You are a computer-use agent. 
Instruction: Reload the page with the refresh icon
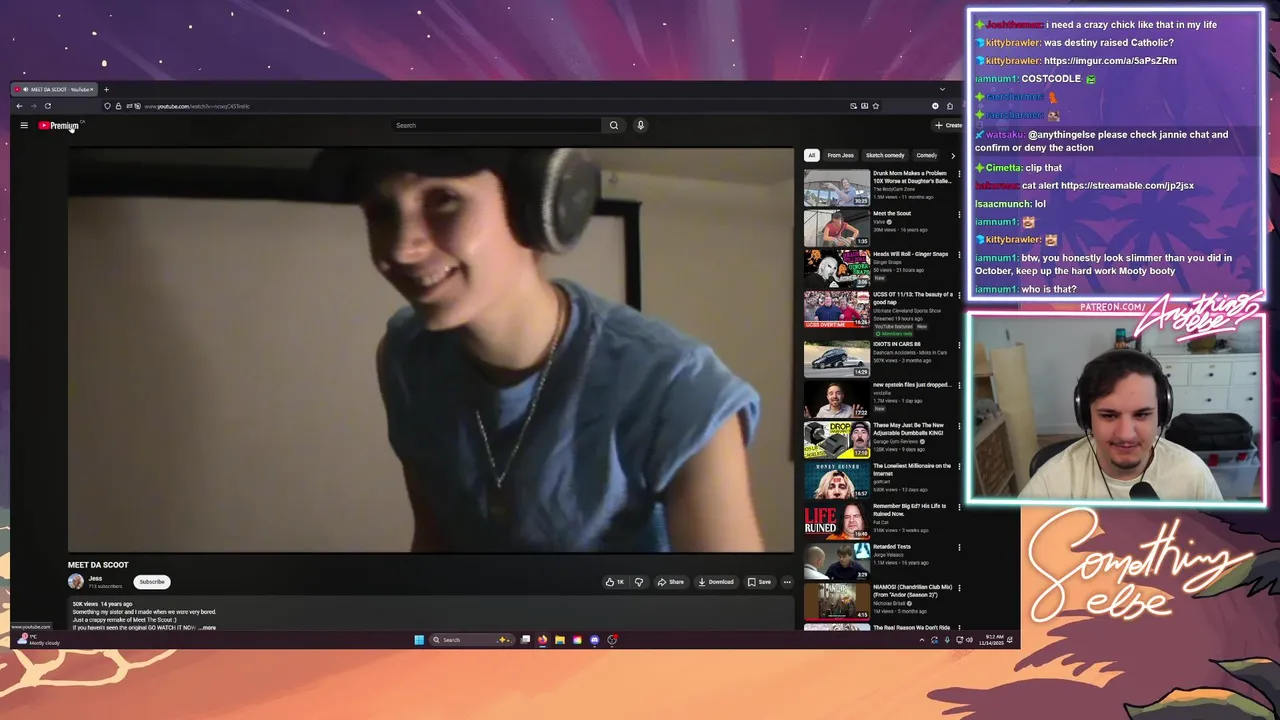(x=47, y=106)
